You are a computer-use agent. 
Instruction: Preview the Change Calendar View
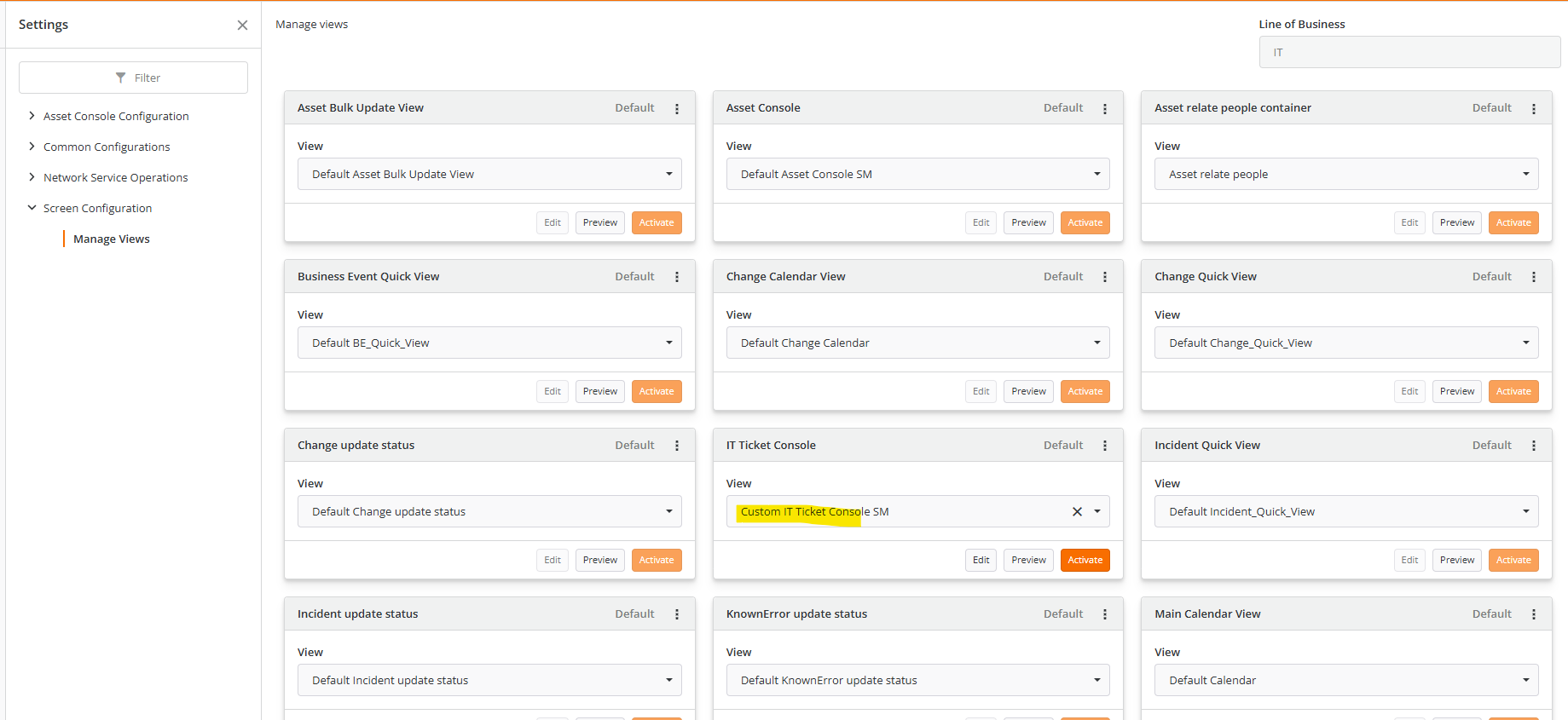tap(1028, 391)
